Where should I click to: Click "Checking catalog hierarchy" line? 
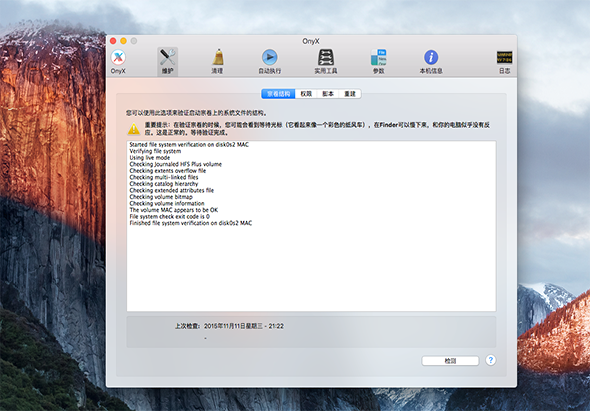click(x=164, y=184)
